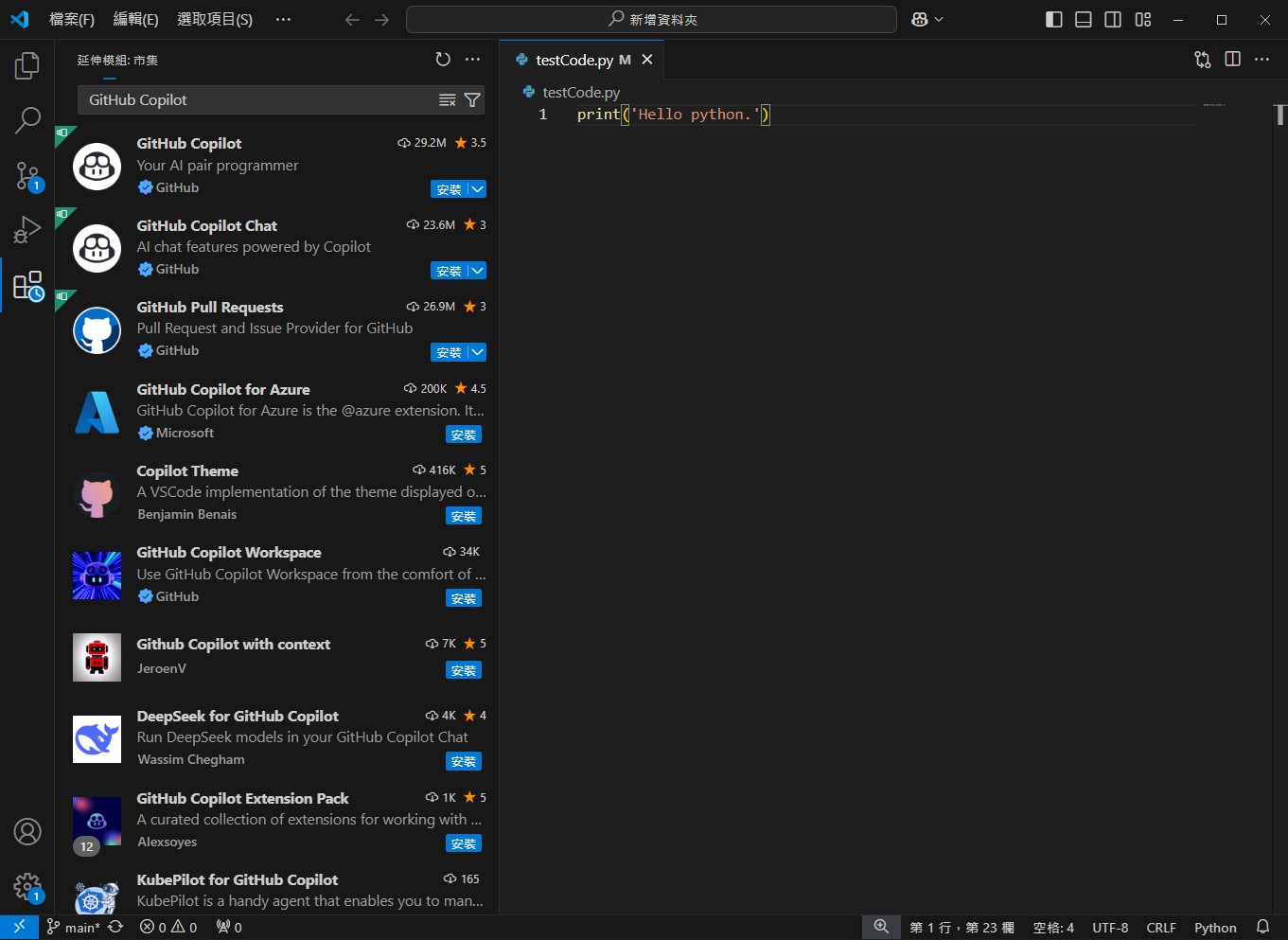Expand Copilot title bar dropdown chevron

point(939,20)
